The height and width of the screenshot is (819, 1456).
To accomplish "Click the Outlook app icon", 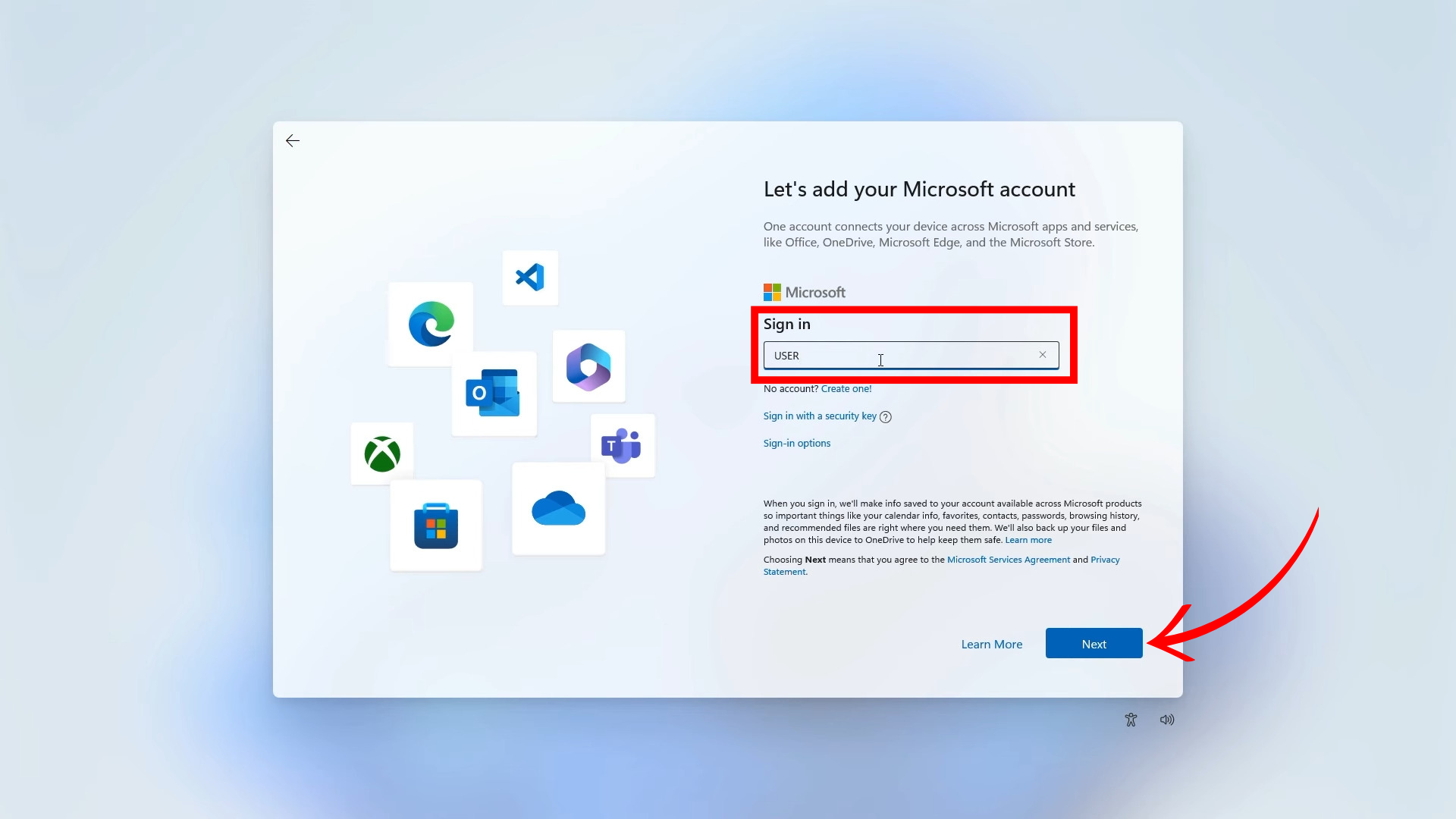I will click(x=494, y=394).
